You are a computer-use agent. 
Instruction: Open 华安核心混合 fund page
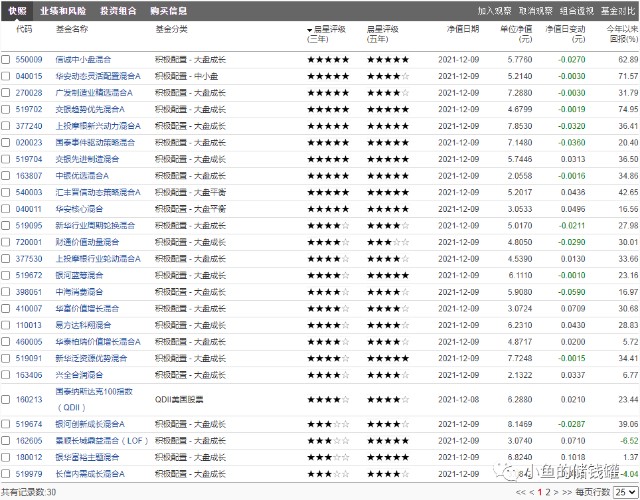79,209
